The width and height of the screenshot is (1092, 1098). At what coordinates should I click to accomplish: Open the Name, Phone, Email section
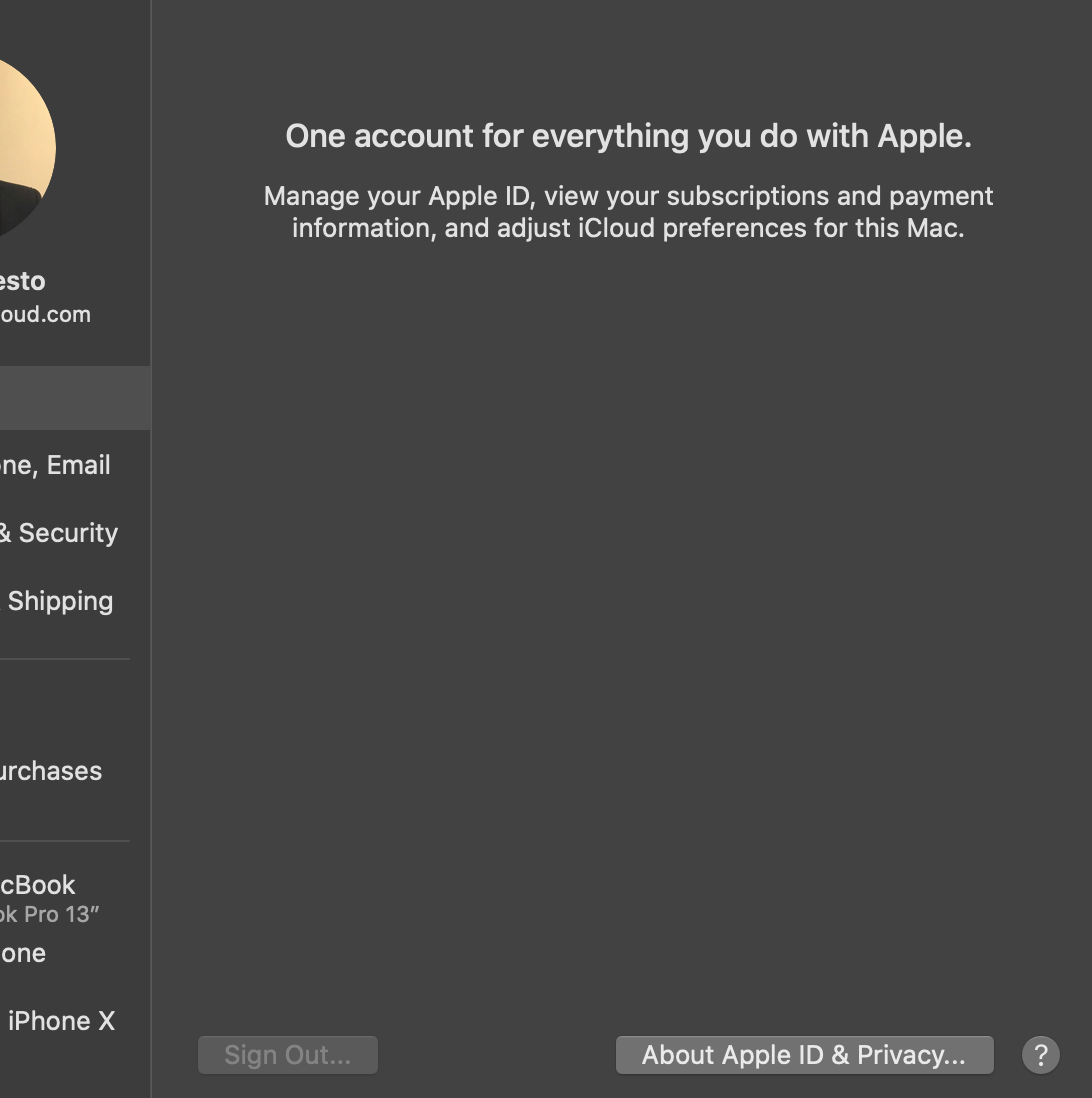pyautogui.click(x=55, y=465)
